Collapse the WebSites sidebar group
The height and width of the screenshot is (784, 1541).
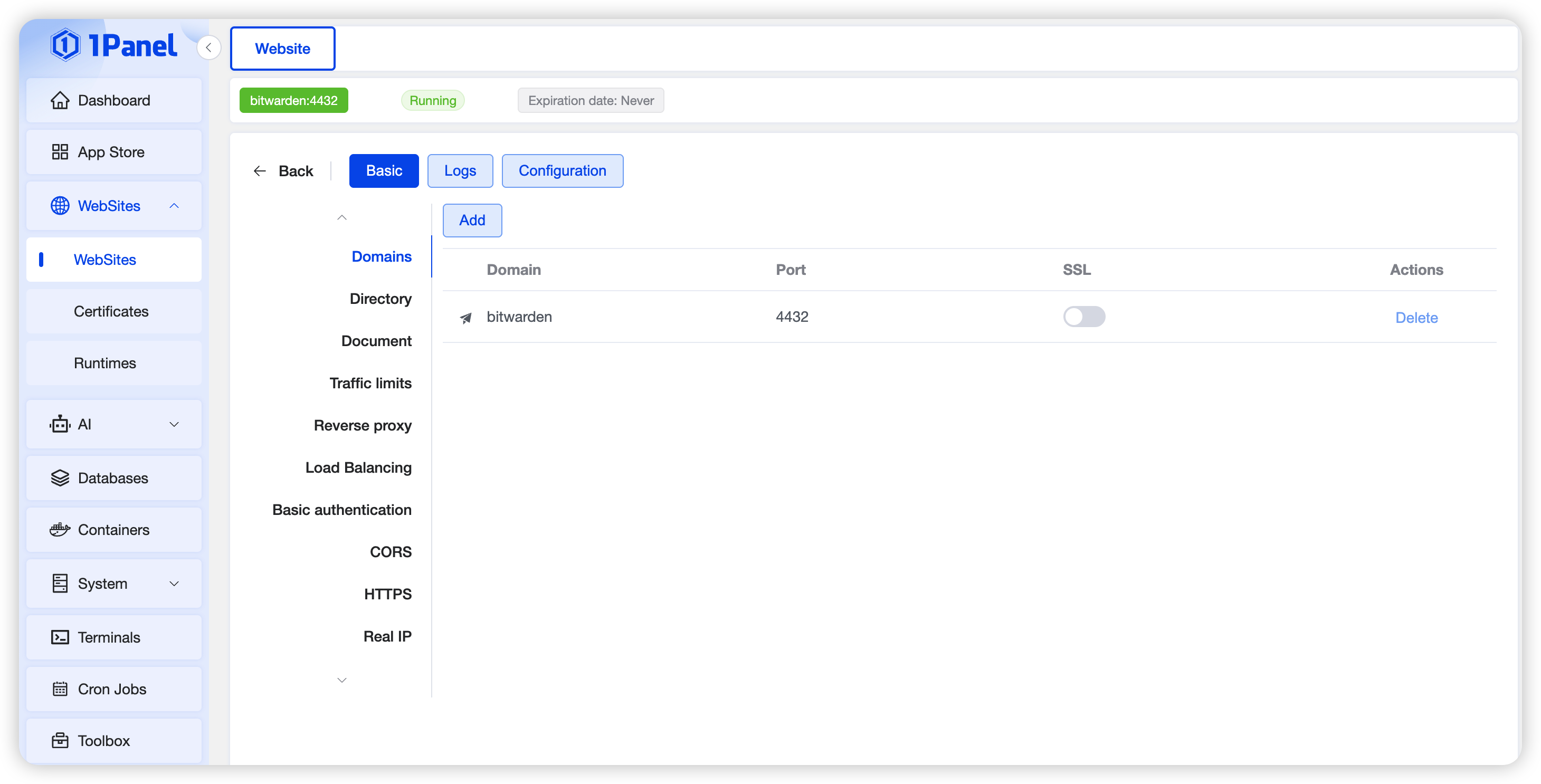[x=174, y=206]
